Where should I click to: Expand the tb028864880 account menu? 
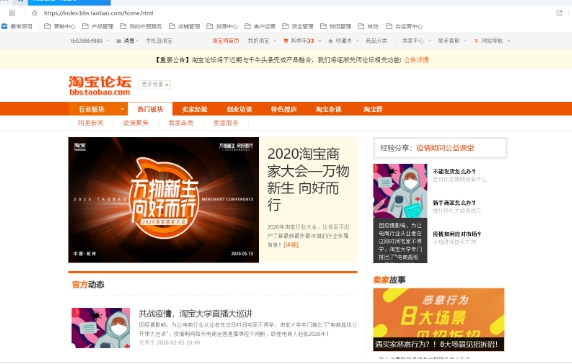pos(90,41)
